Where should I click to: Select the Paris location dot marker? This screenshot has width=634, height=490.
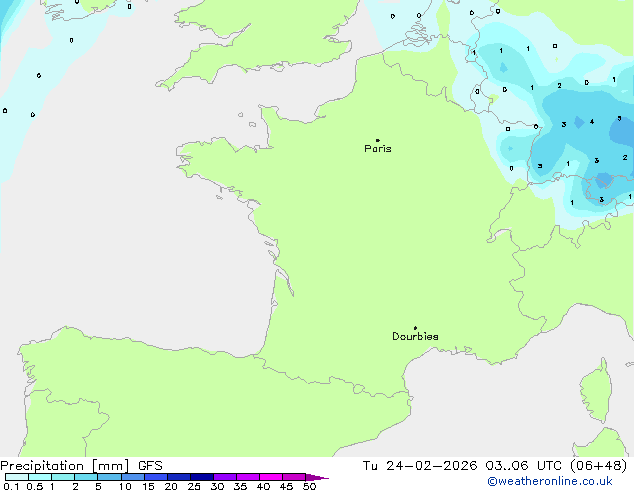[378, 140]
